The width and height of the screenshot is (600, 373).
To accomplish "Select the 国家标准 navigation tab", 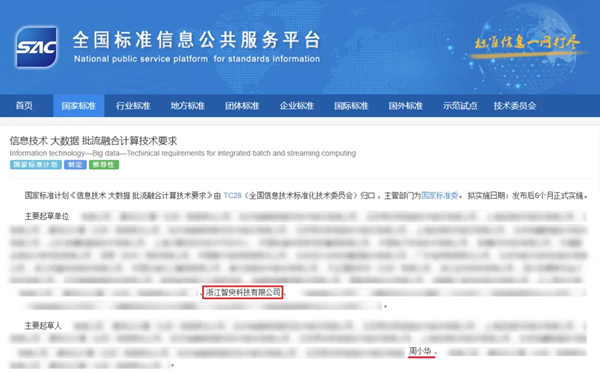I will (x=78, y=106).
